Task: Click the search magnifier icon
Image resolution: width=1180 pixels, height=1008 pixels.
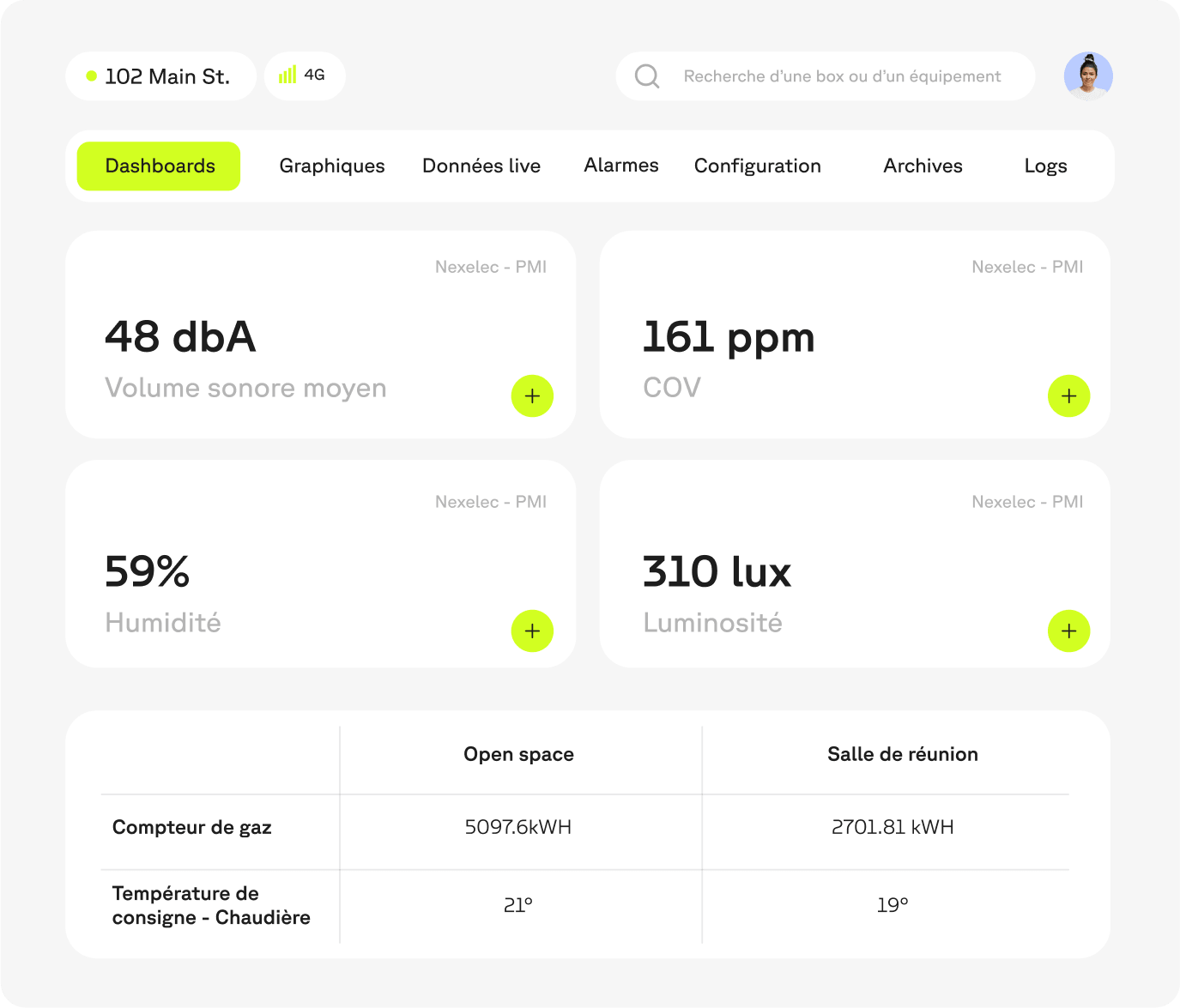Action: 647,76
